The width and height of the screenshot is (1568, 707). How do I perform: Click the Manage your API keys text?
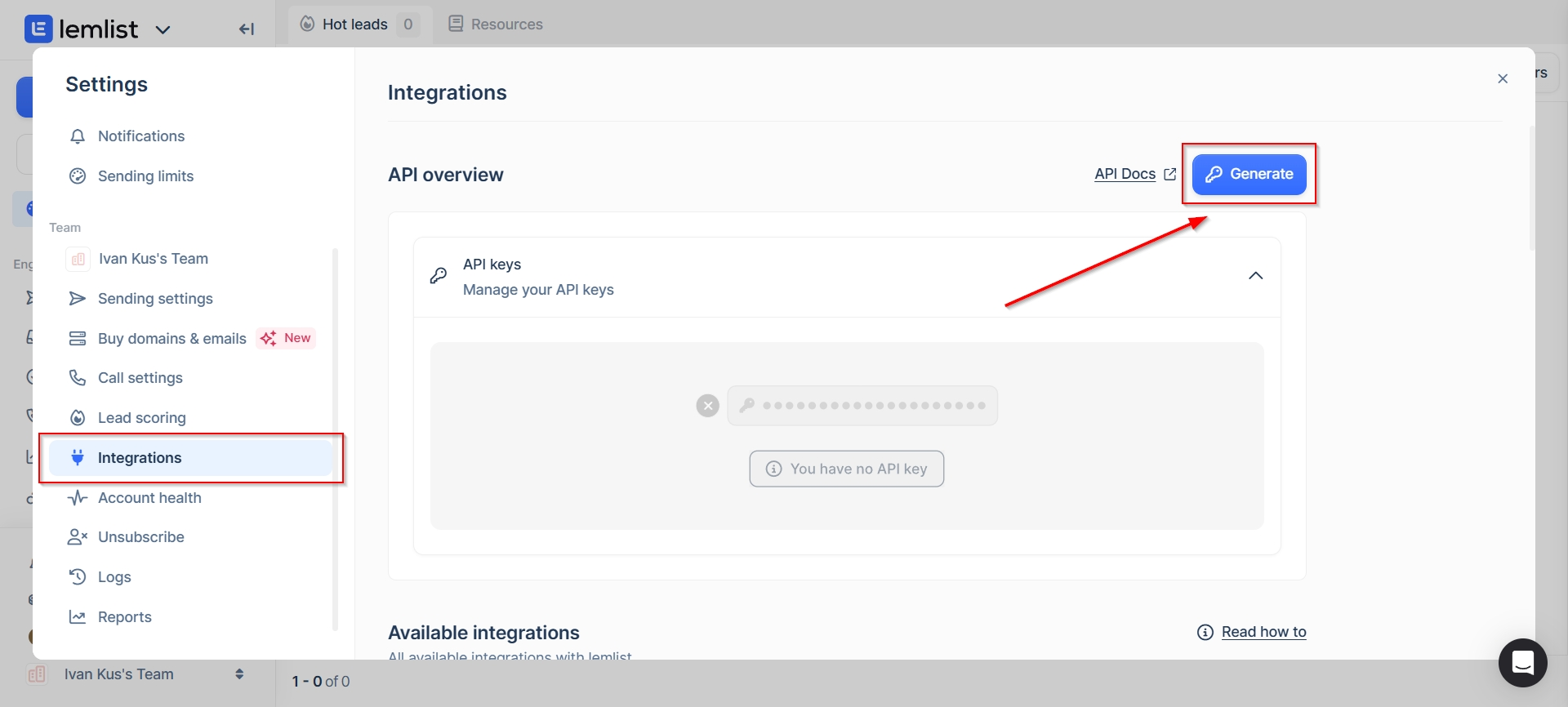[538, 290]
